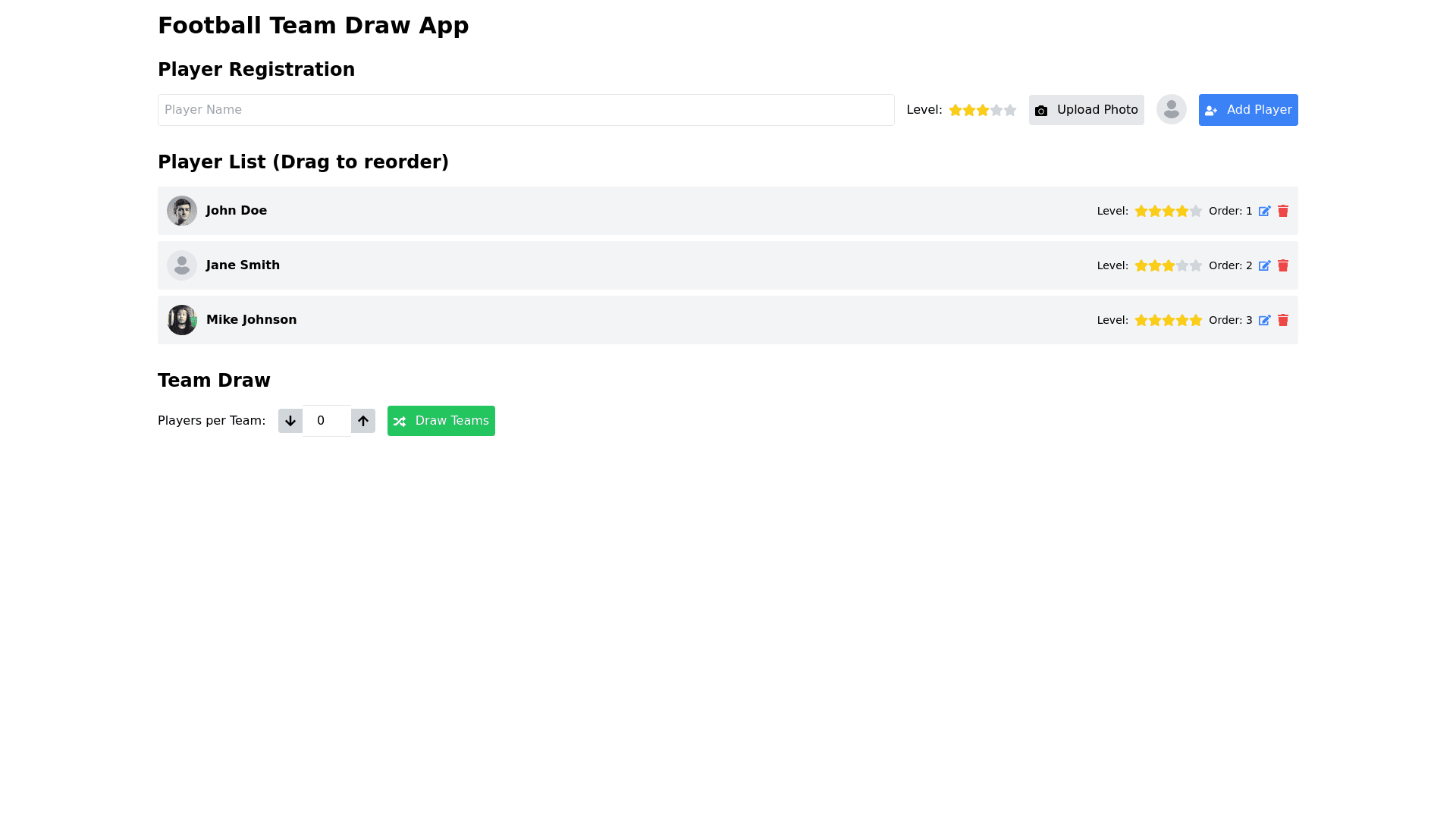Viewport: 1456px width, 819px height.
Task: Click the registration avatar placeholder icon
Action: [x=1171, y=110]
